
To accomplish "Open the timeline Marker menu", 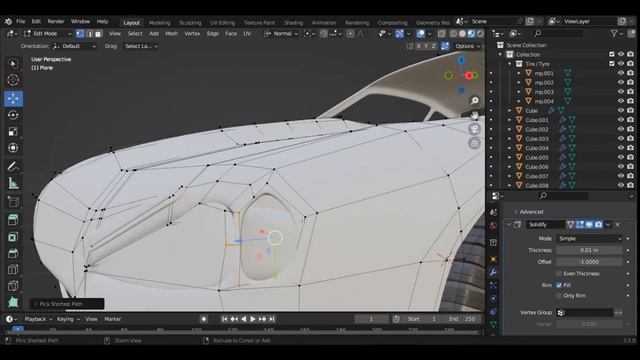I will [113, 319].
